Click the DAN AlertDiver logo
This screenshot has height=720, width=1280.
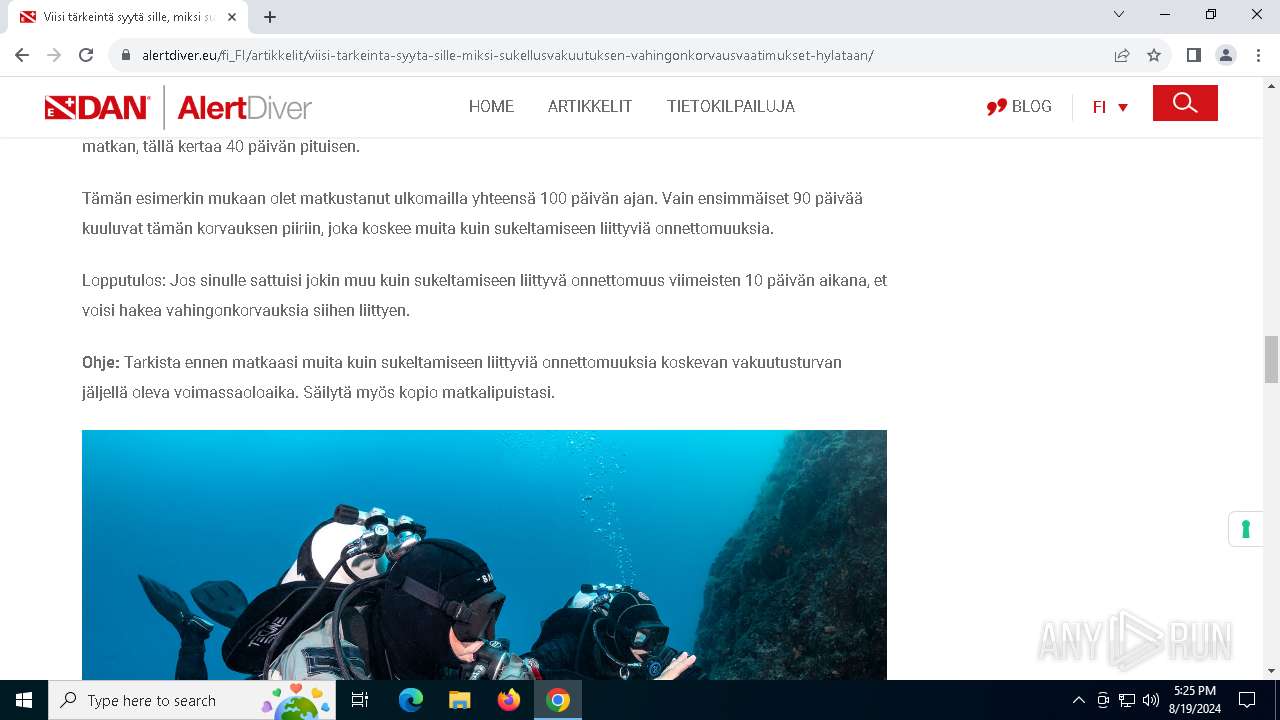coord(178,107)
